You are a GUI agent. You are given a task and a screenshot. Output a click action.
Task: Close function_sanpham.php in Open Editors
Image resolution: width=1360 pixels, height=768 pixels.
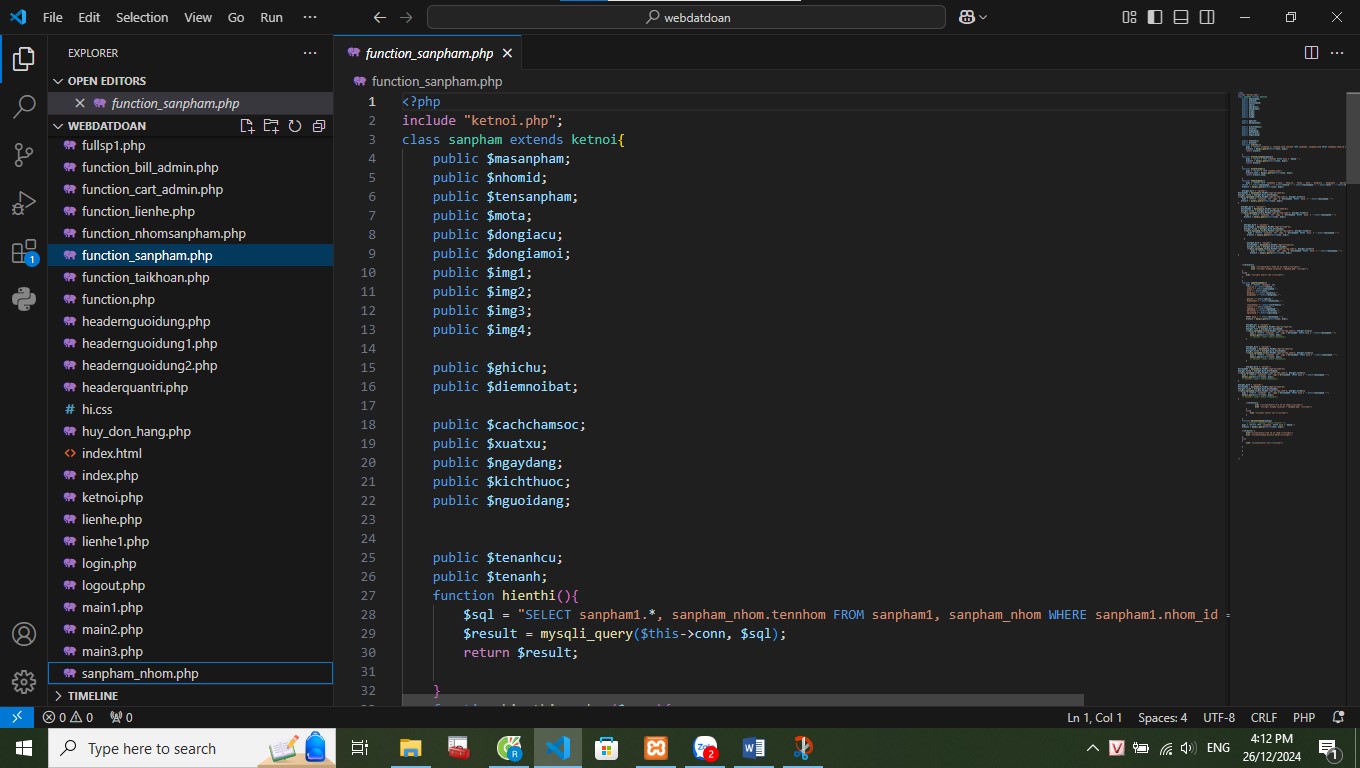[x=80, y=103]
